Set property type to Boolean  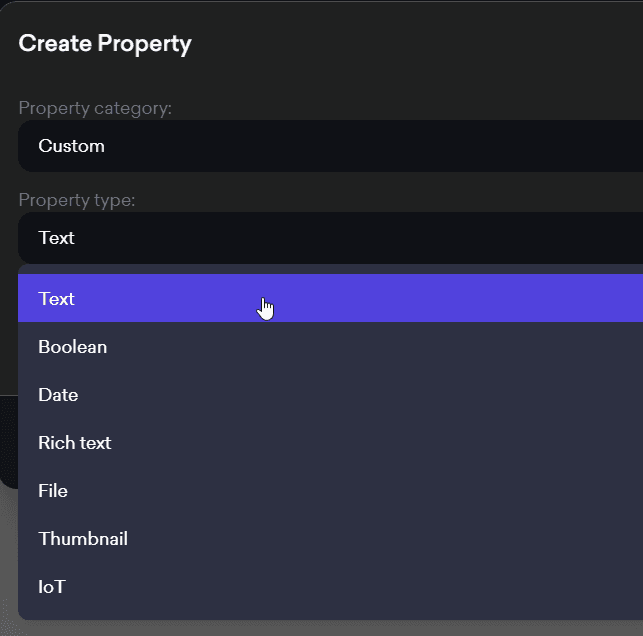click(x=73, y=347)
